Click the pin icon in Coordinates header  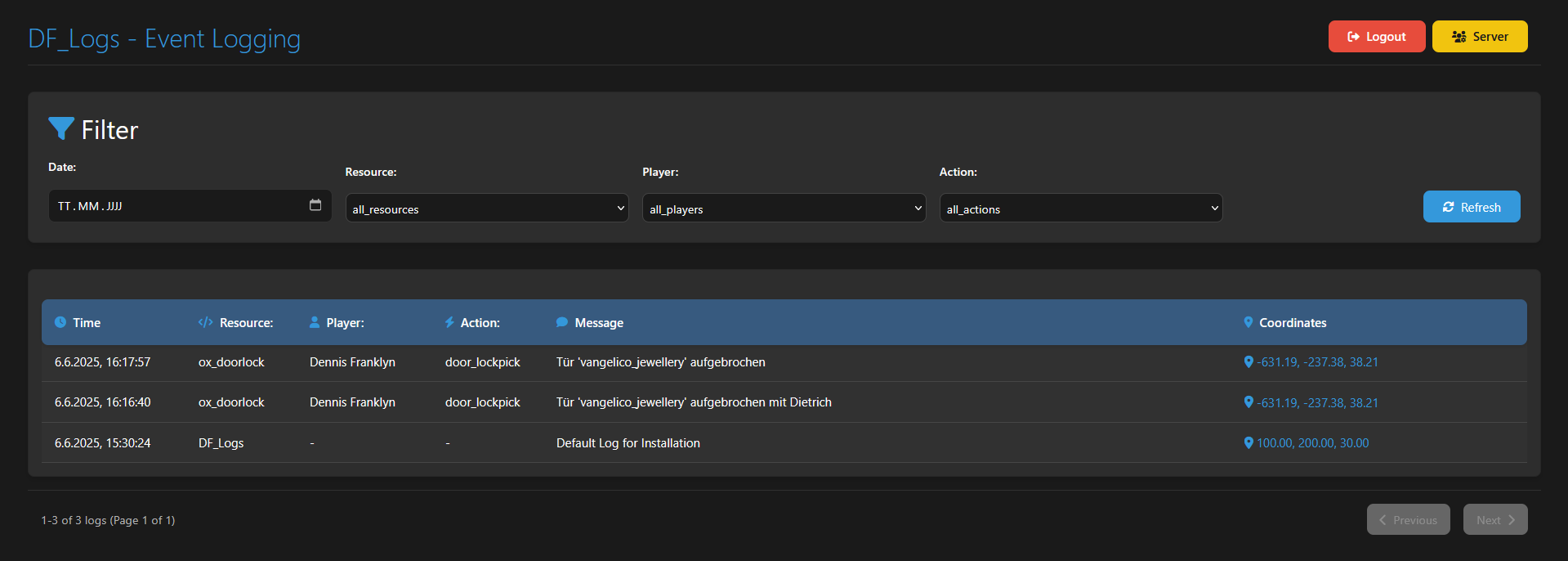coord(1249,322)
